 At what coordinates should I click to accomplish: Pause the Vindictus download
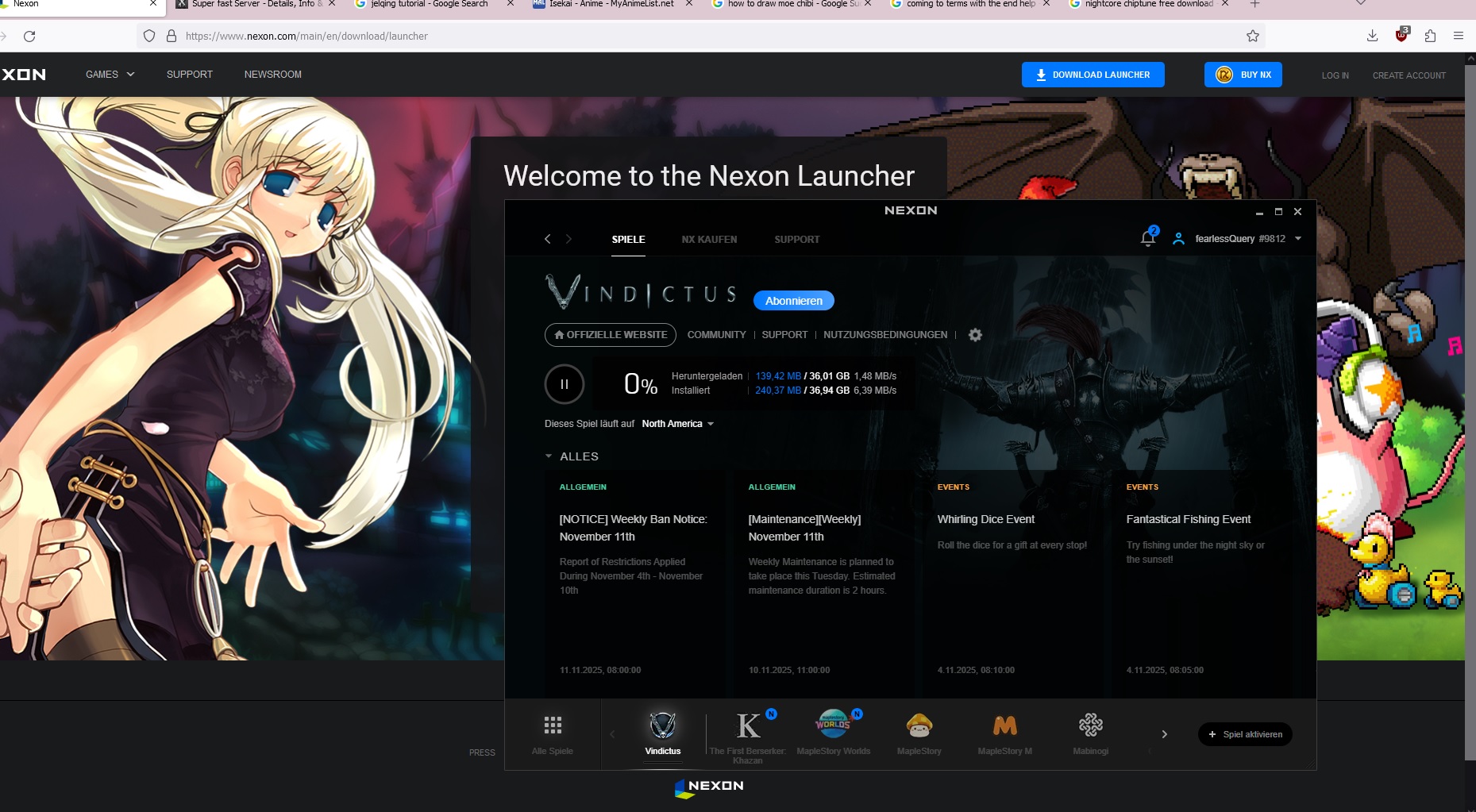coord(565,384)
